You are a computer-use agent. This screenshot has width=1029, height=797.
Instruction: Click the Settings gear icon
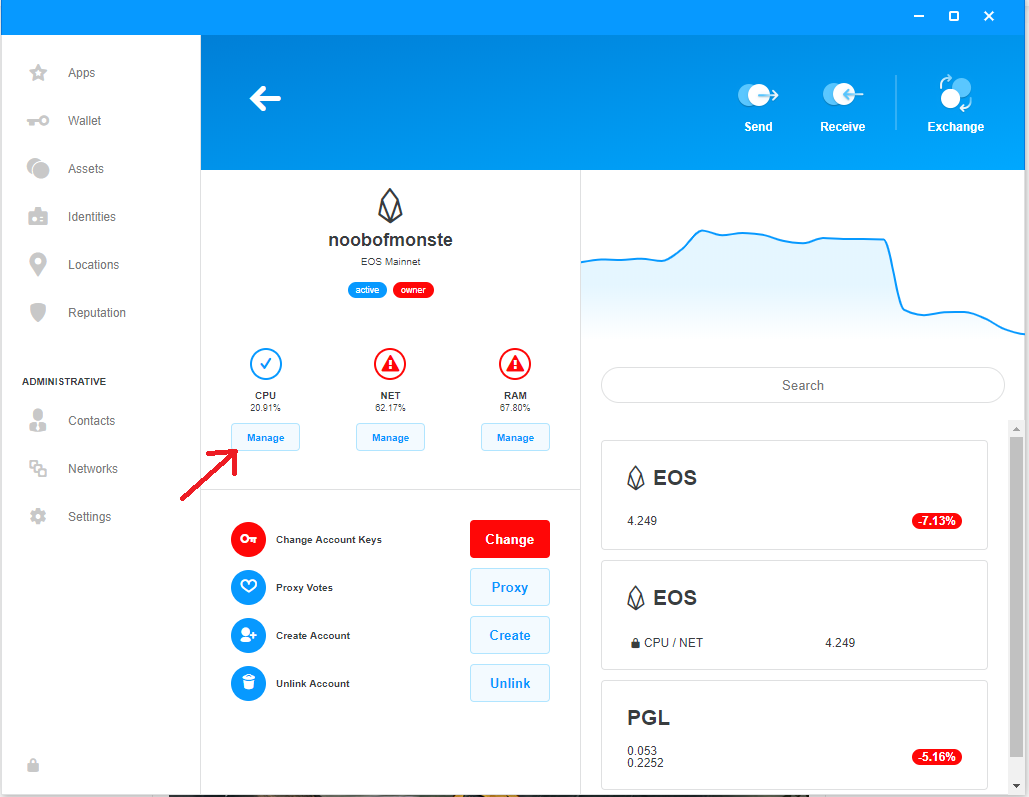(38, 517)
